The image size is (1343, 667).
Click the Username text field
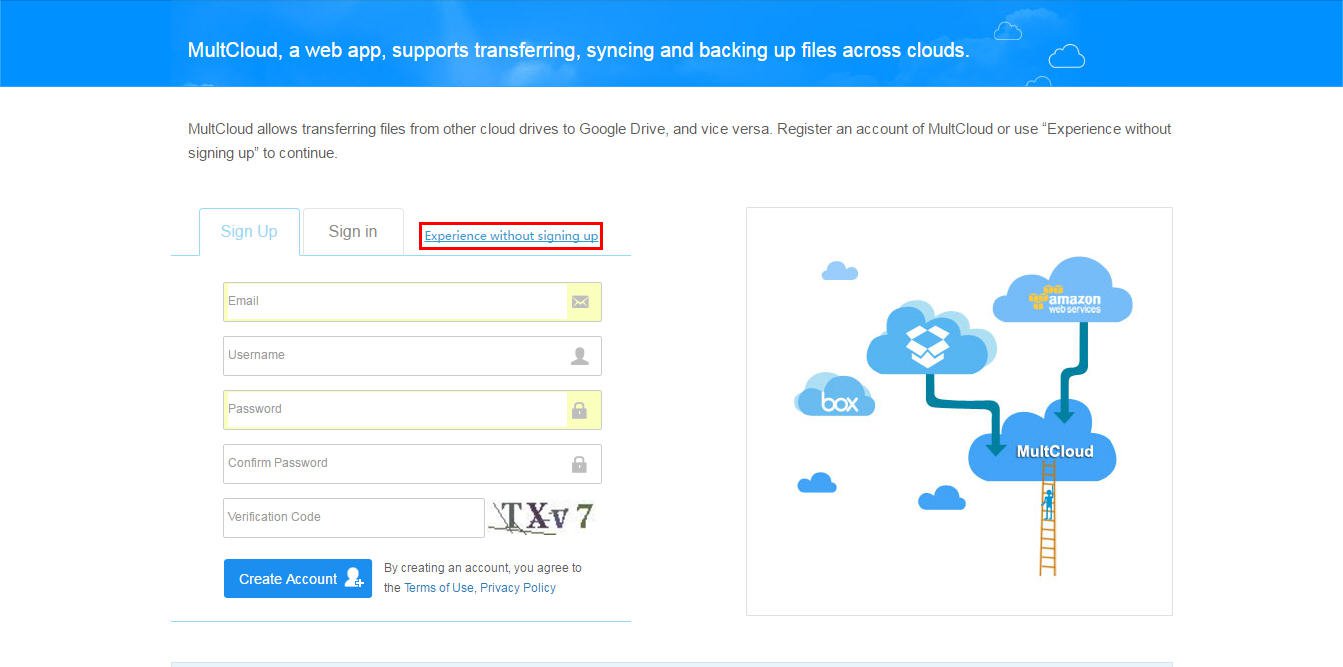412,355
